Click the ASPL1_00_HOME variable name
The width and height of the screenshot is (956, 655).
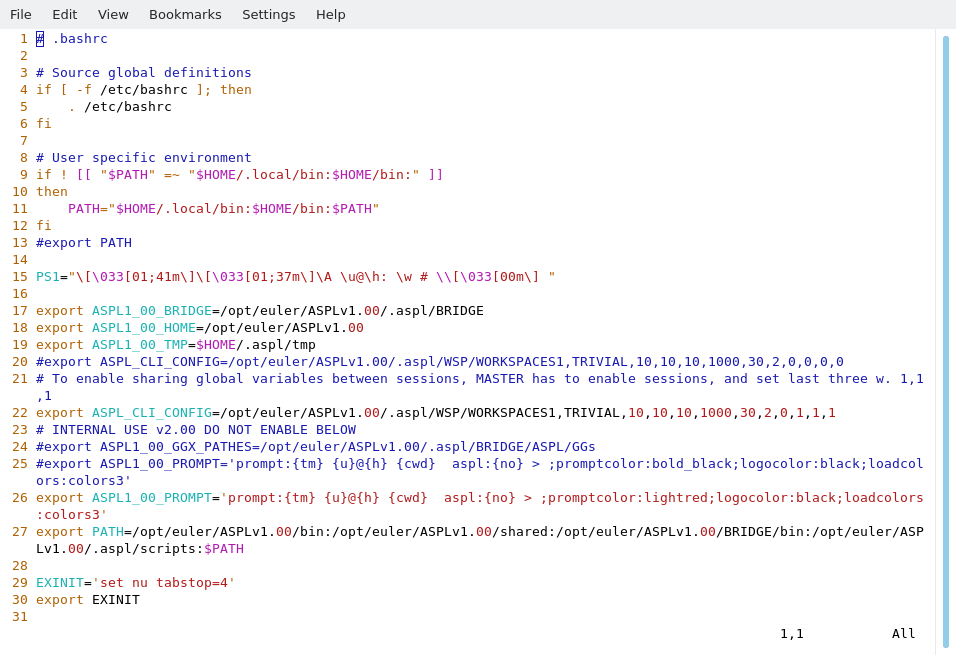tap(143, 328)
